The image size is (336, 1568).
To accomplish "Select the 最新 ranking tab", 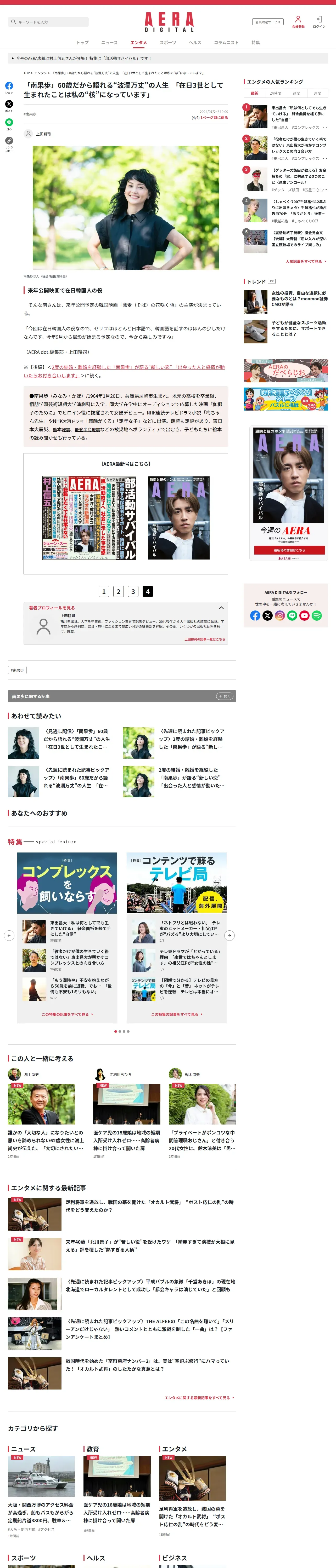I will [254, 93].
